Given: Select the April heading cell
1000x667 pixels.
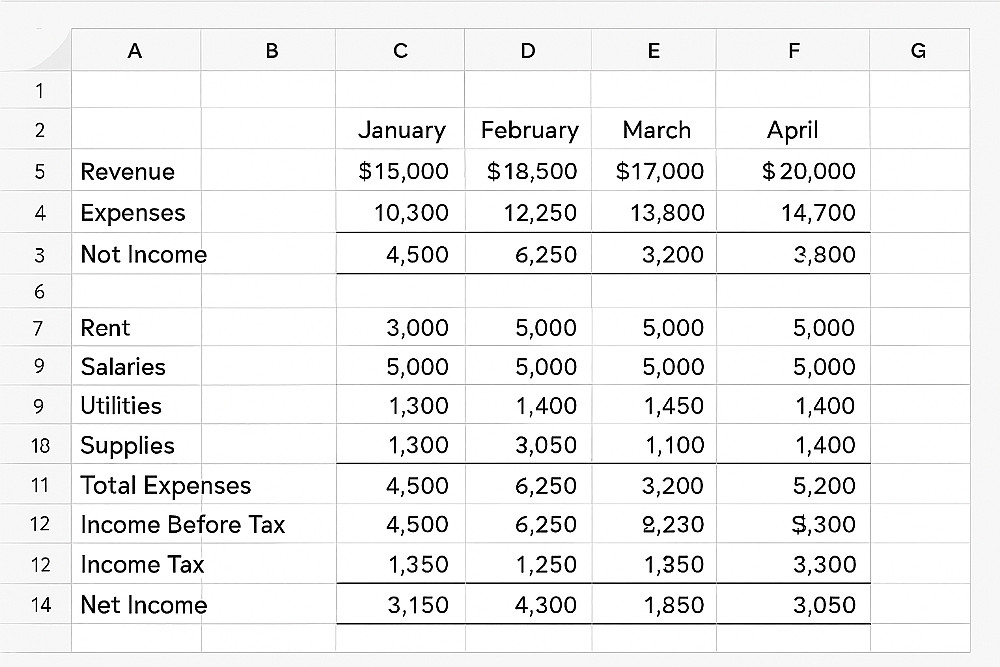Looking at the screenshot, I should click(792, 130).
